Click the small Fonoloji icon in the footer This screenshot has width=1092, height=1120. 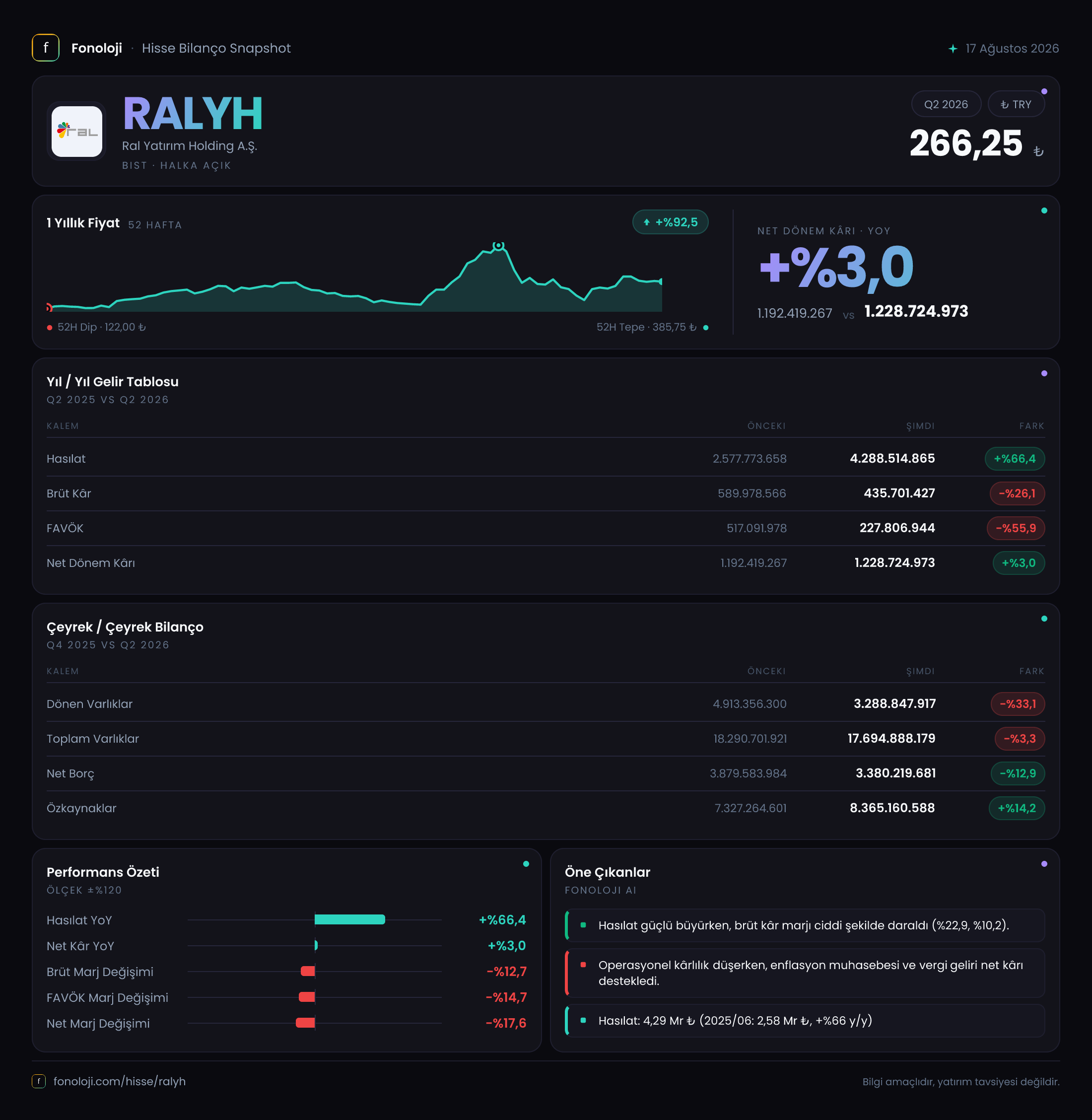[38, 1081]
